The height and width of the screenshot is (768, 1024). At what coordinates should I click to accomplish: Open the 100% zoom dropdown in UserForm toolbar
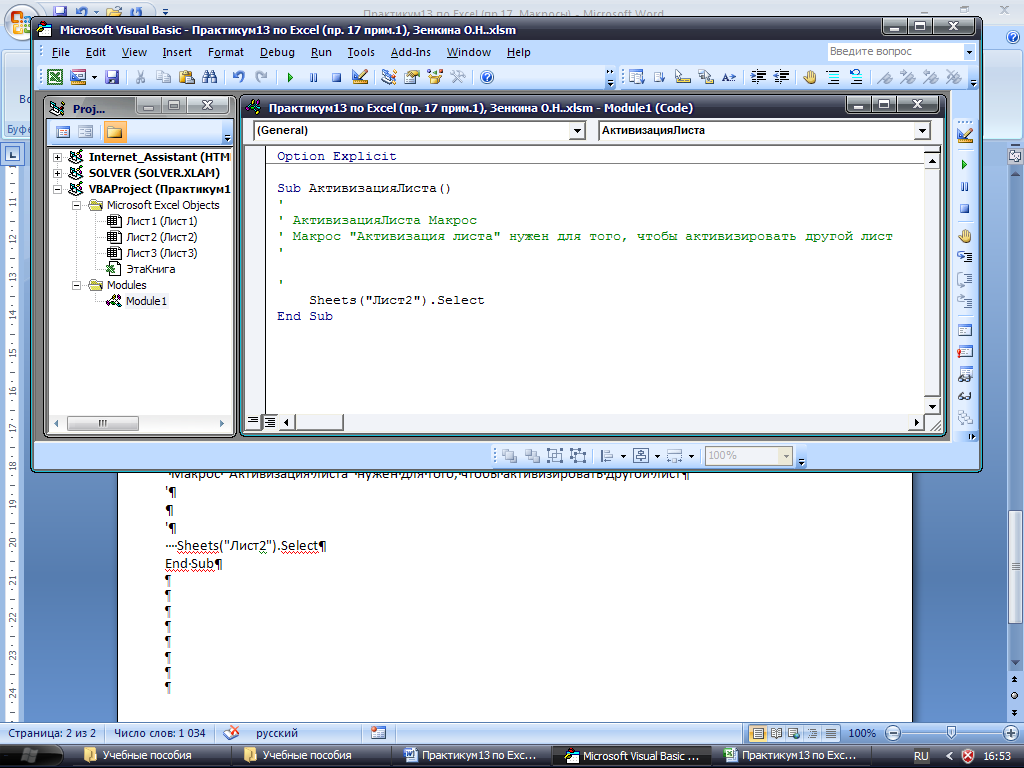tap(786, 456)
